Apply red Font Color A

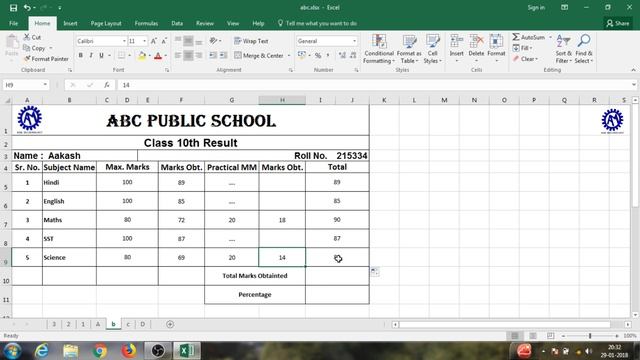pyautogui.click(x=158, y=56)
